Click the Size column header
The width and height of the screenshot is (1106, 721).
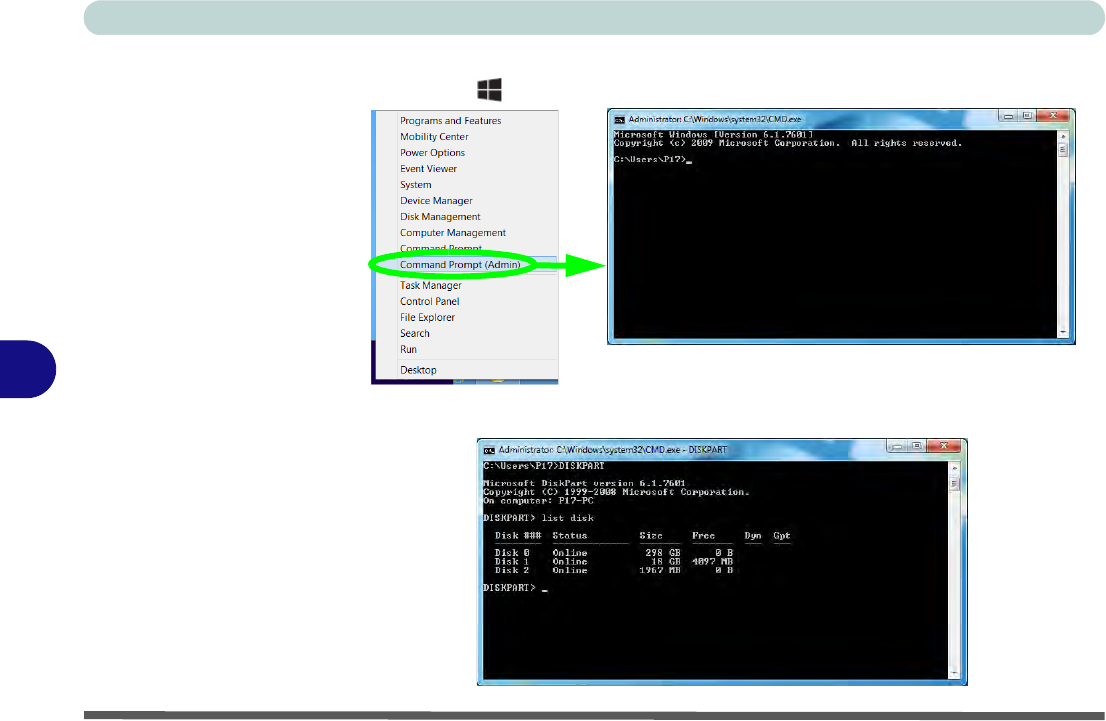point(650,535)
